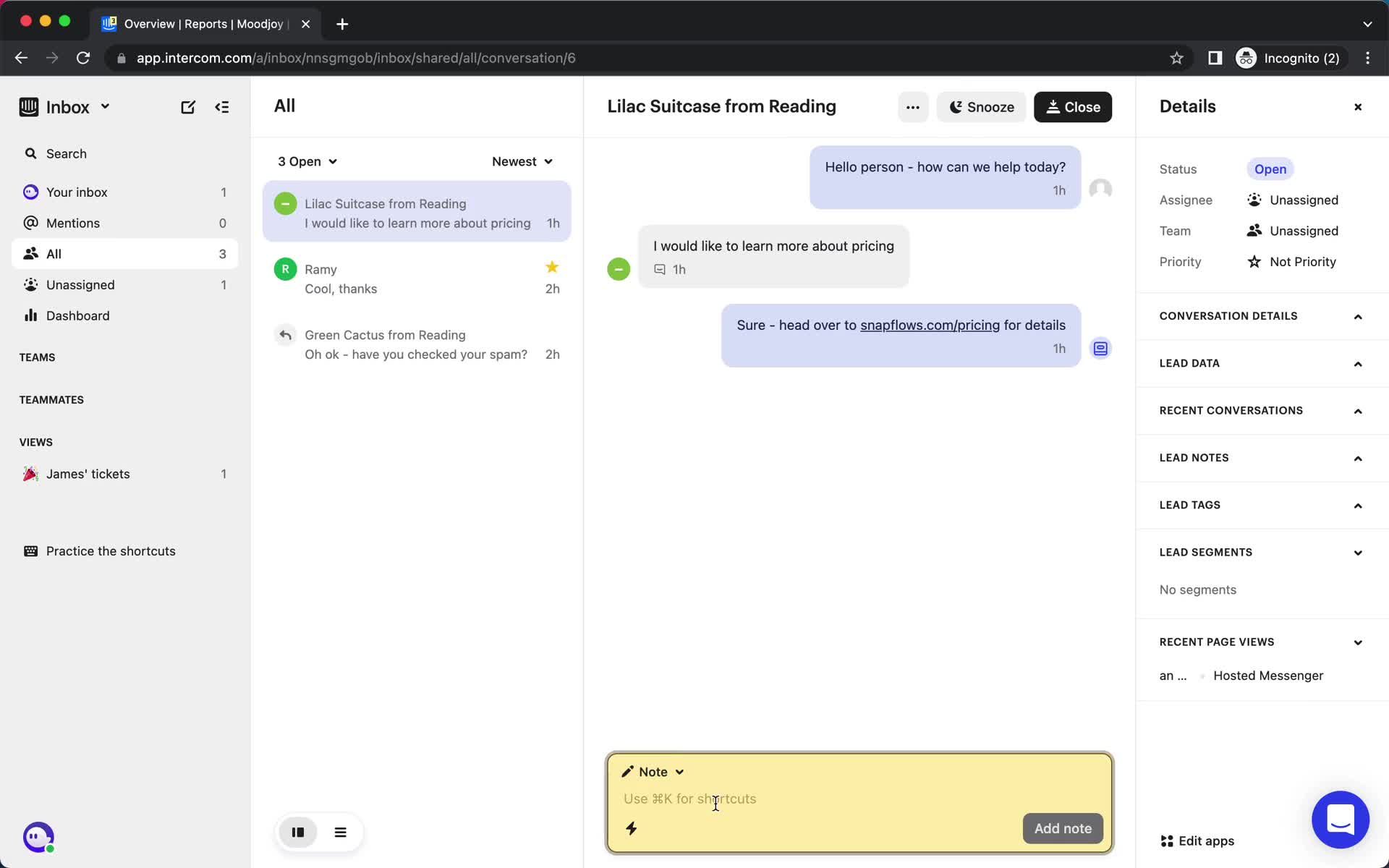Expand Lead Data section
Screen dimensions: 1389x868
coord(1262,363)
